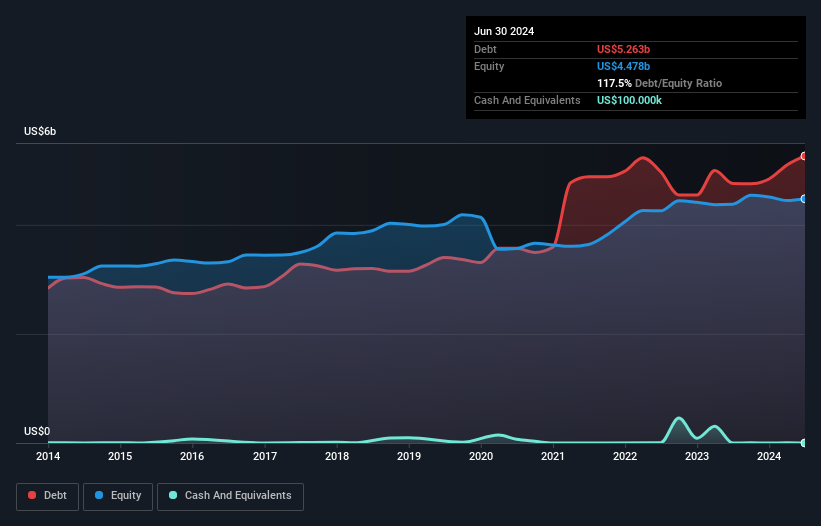Click the 2016 x-axis label
821x526 pixels.
[192, 456]
